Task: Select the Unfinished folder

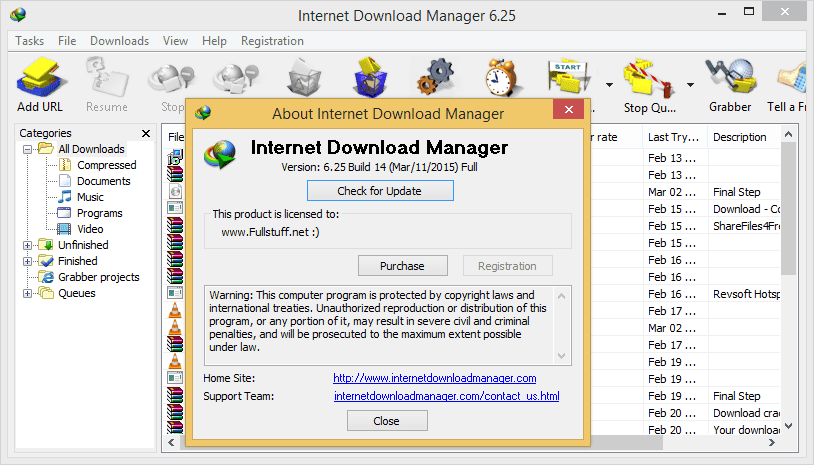Action: pyautogui.click(x=83, y=245)
